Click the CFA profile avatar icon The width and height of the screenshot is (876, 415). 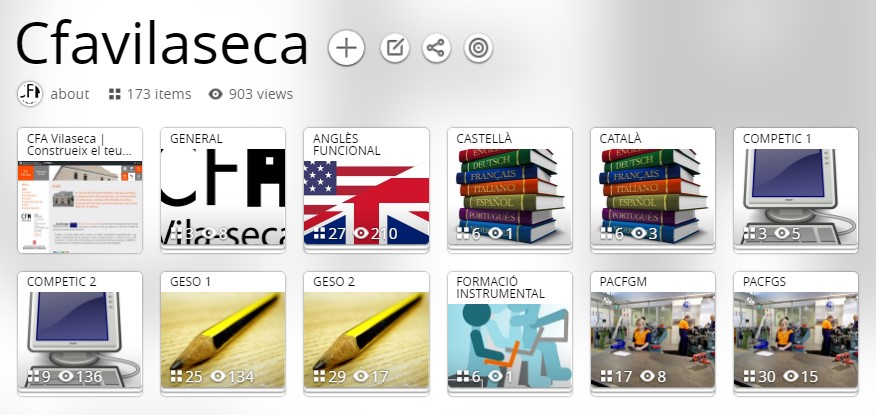(30, 94)
